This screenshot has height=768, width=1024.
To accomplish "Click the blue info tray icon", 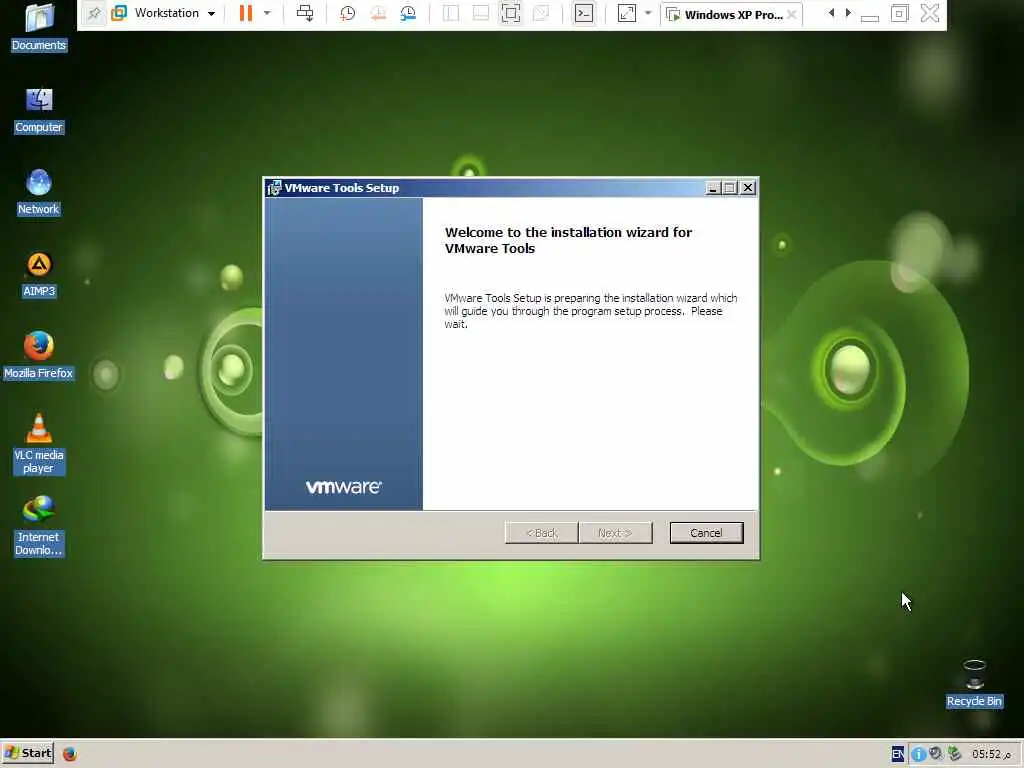I will coord(918,754).
